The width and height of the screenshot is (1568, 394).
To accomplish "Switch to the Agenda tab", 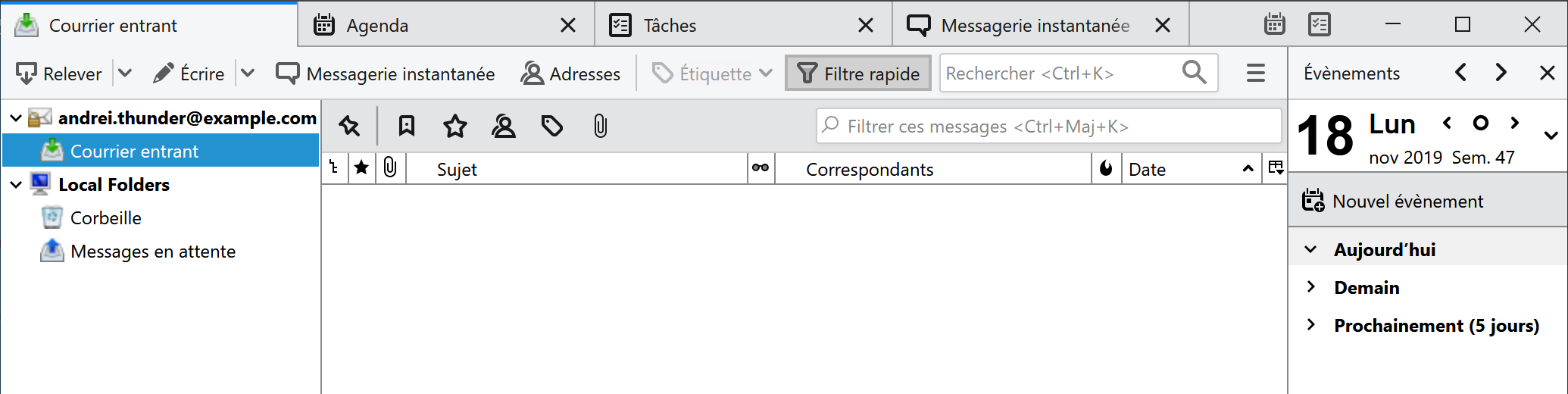I will click(x=377, y=26).
